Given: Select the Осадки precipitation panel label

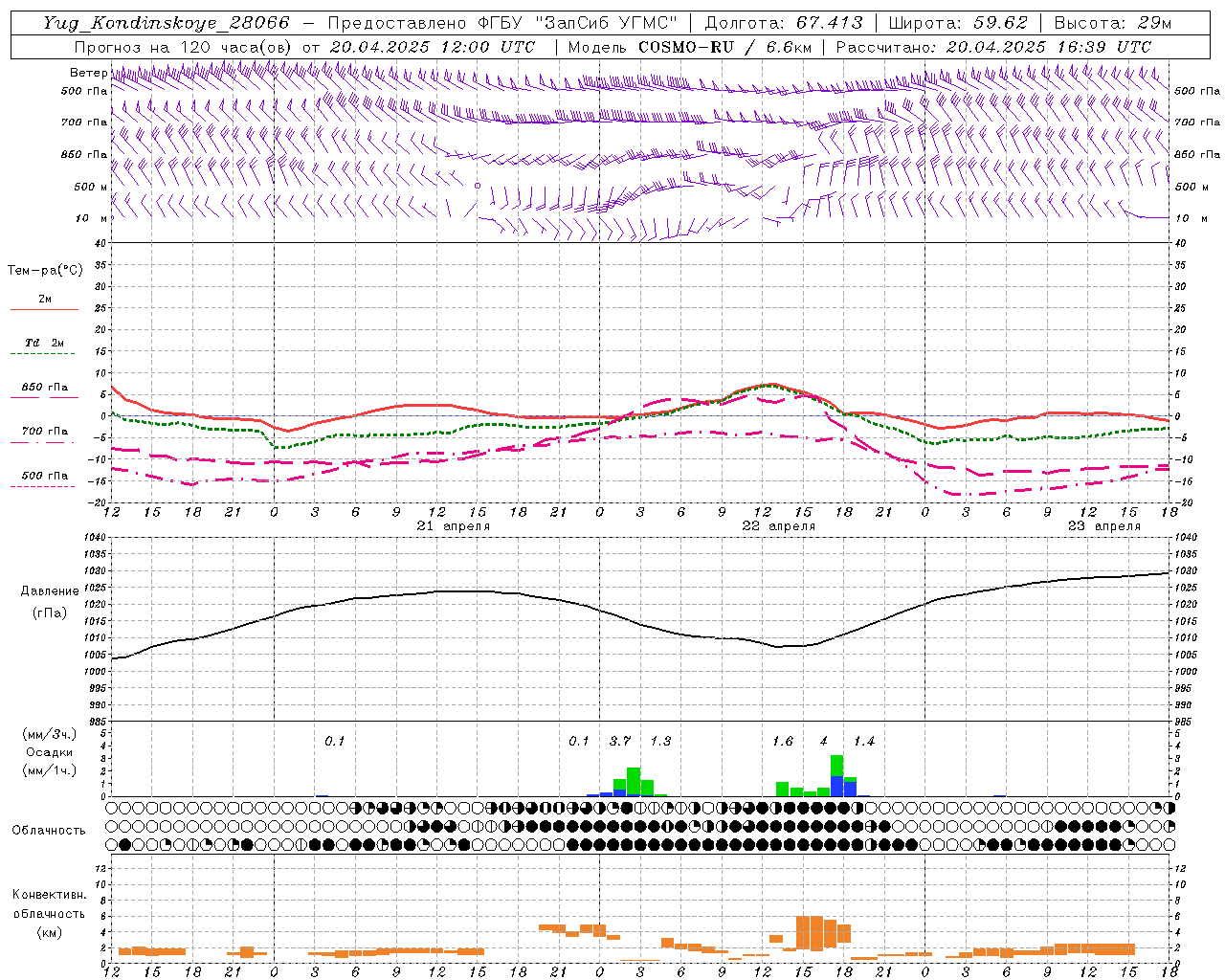Looking at the screenshot, I should [50, 752].
